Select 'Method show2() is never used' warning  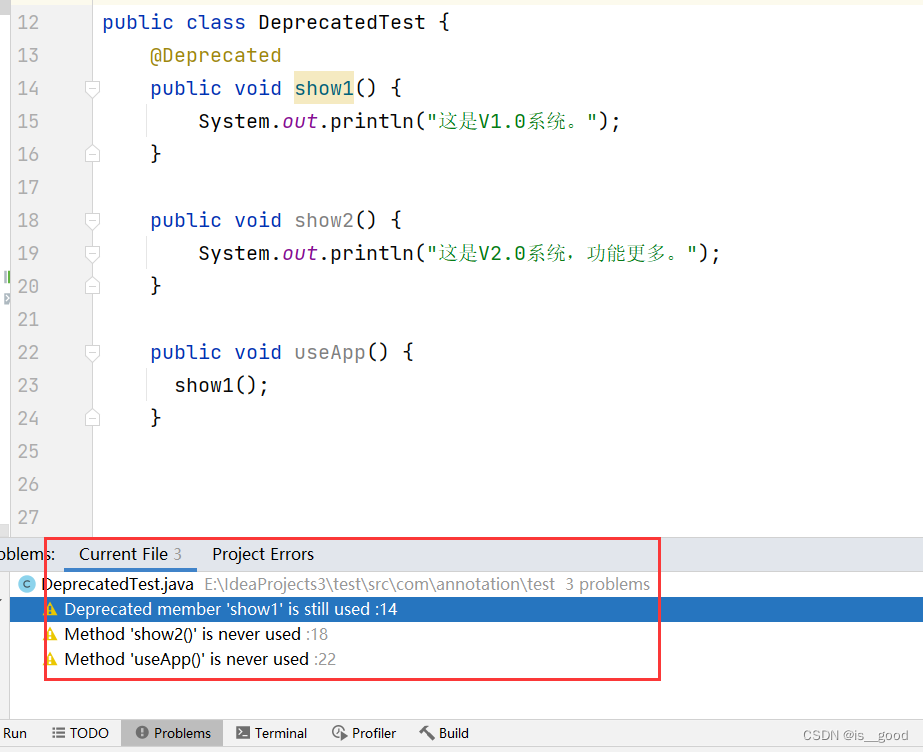point(466,634)
